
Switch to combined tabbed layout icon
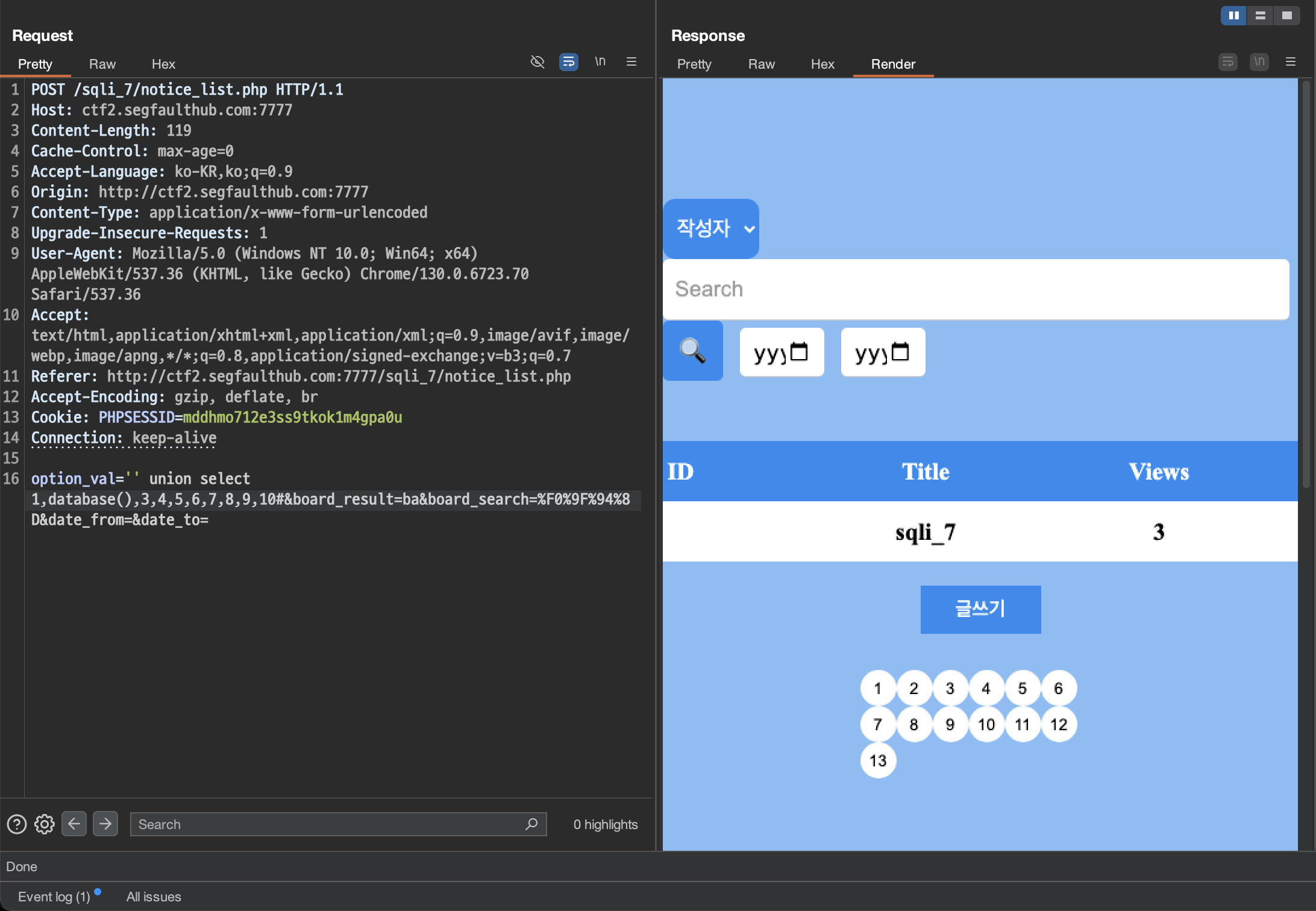(x=1286, y=16)
